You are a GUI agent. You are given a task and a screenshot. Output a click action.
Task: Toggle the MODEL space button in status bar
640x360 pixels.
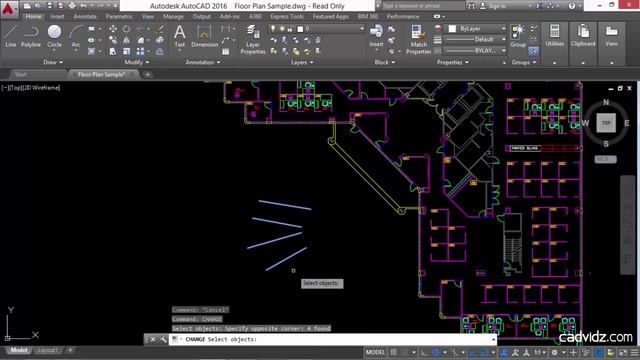375,352
